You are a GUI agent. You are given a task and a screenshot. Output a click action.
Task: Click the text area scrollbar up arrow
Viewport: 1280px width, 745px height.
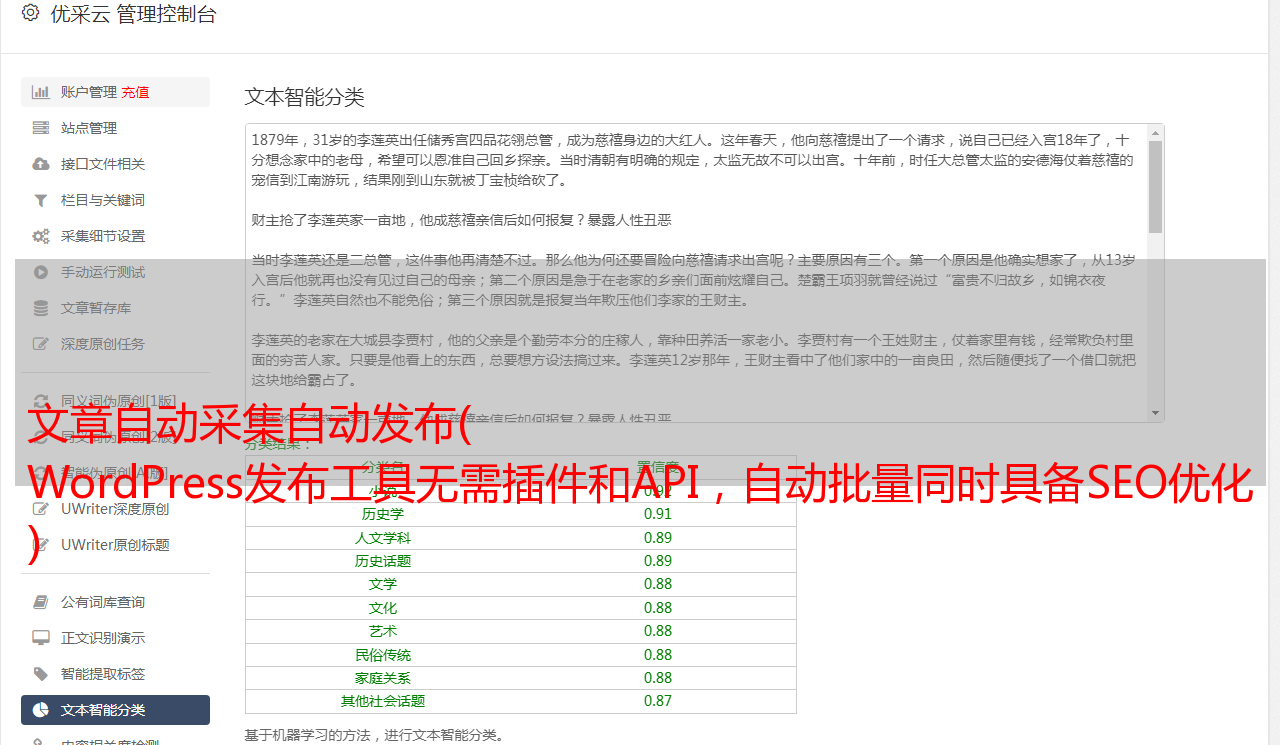click(1155, 132)
